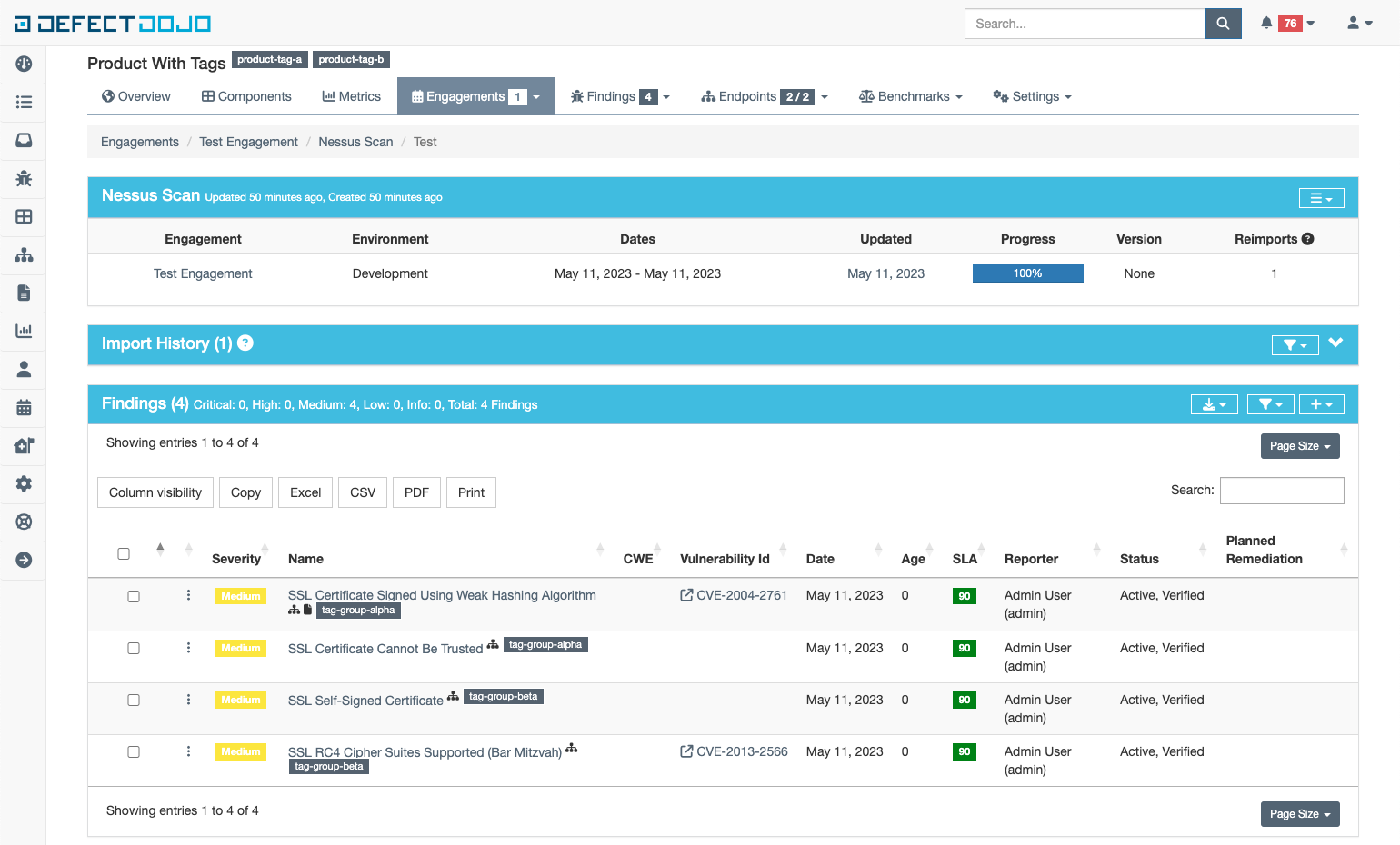The image size is (1400, 845).
Task: Open the DefectDojo dashboard speedometer icon
Action: tap(23, 64)
